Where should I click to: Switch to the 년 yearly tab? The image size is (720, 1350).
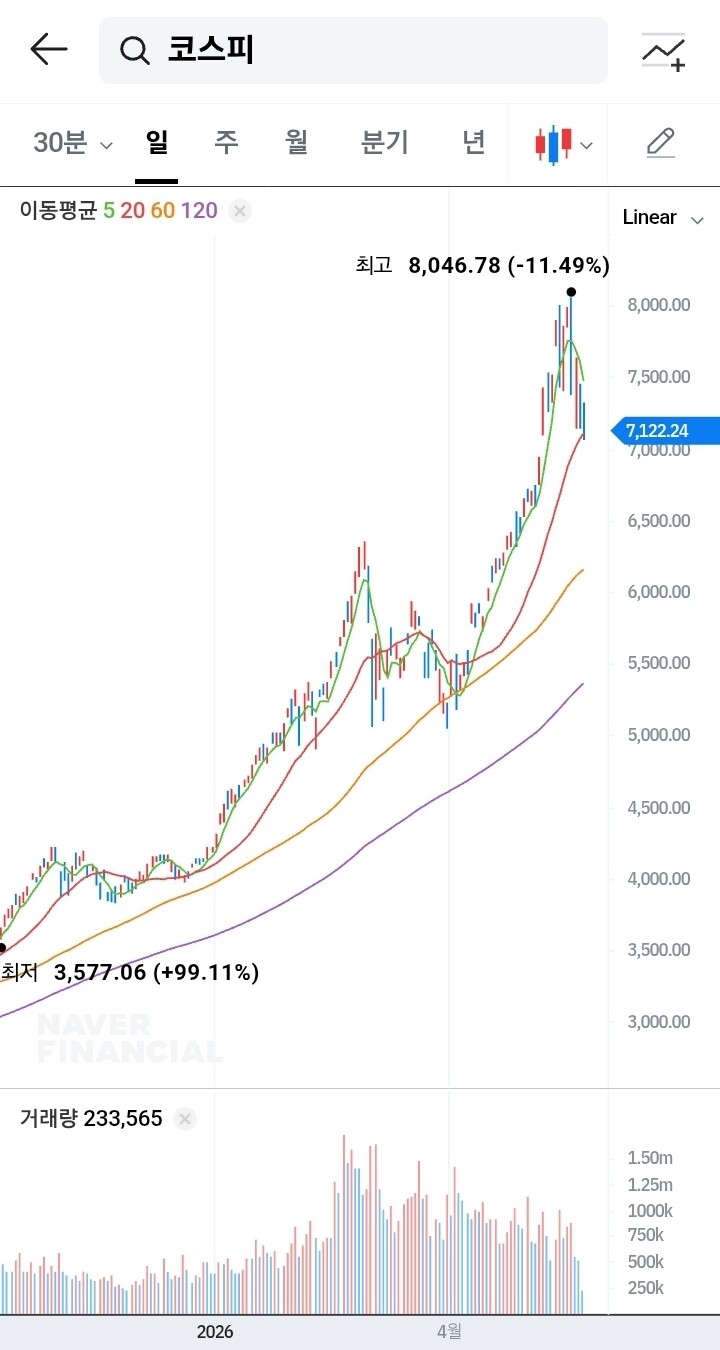(474, 143)
